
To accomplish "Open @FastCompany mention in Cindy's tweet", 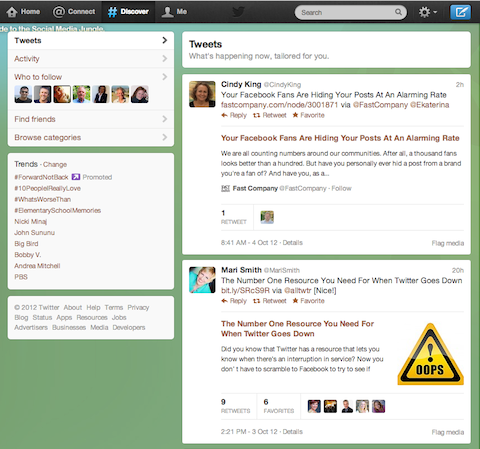I will 380,105.
